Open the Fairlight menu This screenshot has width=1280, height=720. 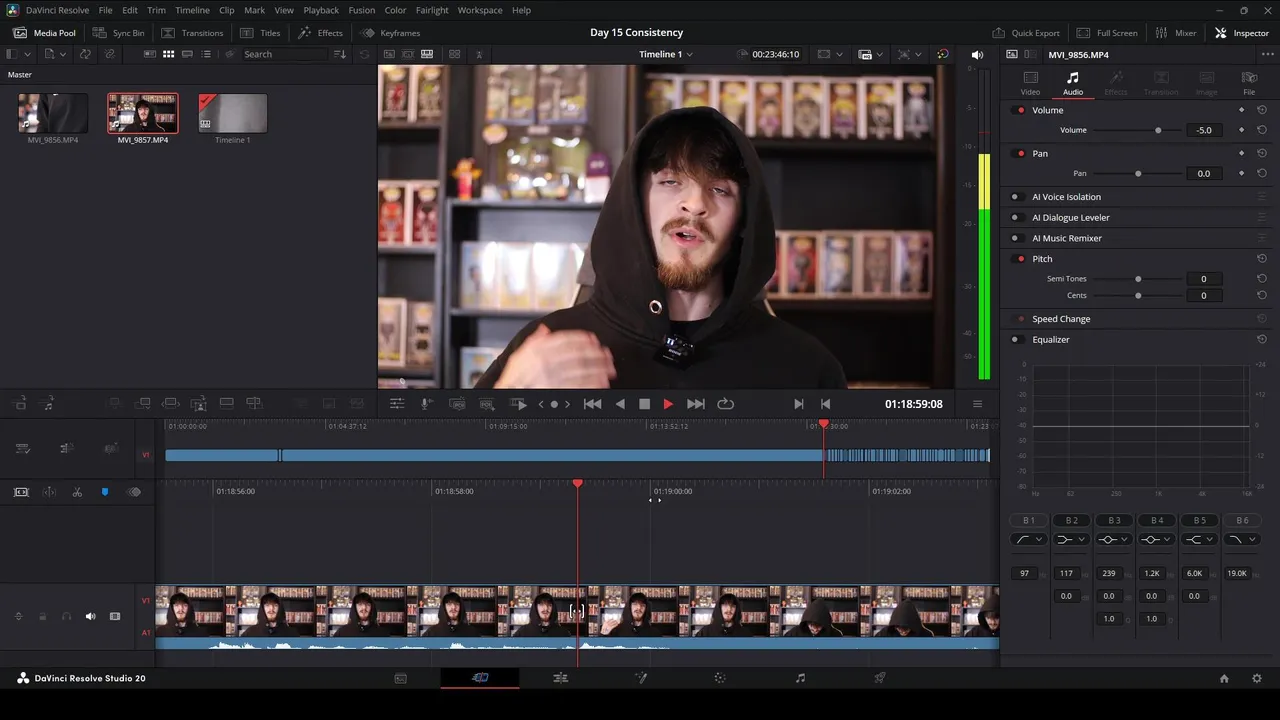pyautogui.click(x=432, y=10)
